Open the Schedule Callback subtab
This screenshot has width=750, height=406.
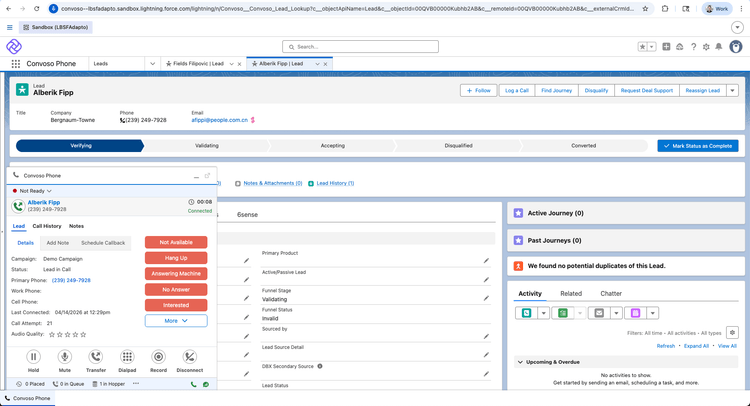pyautogui.click(x=103, y=243)
